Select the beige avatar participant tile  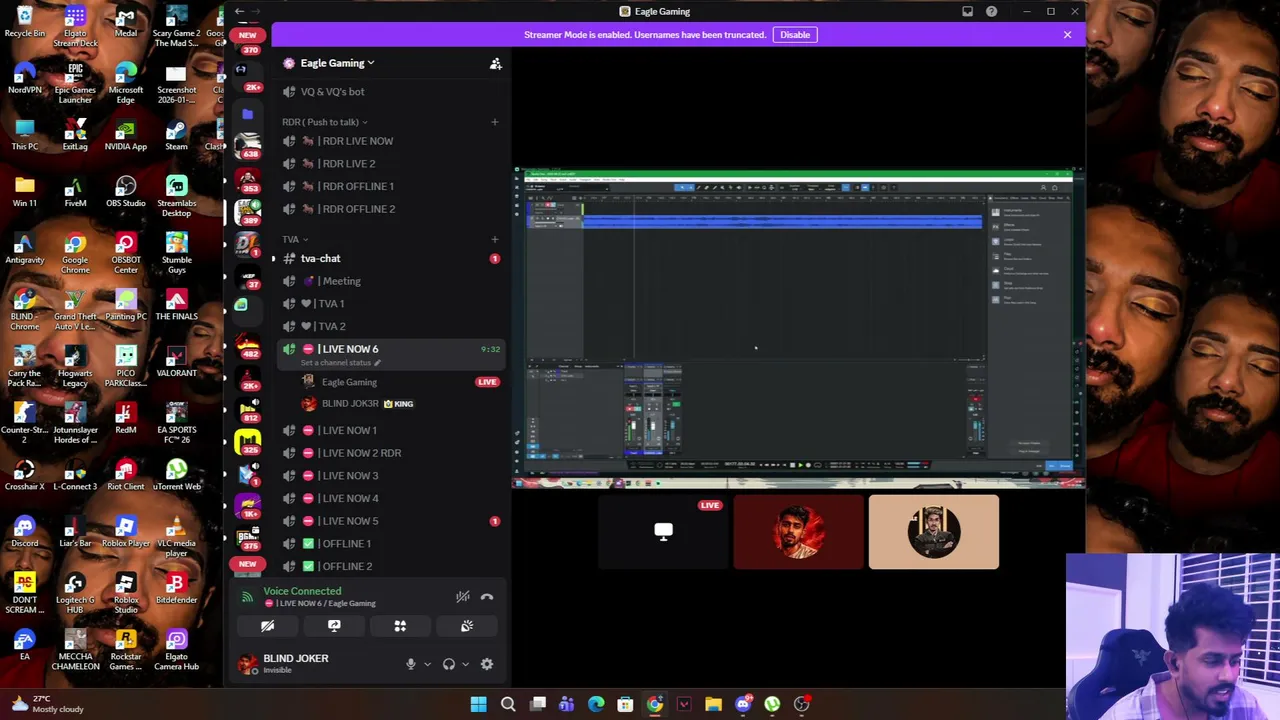tap(933, 532)
